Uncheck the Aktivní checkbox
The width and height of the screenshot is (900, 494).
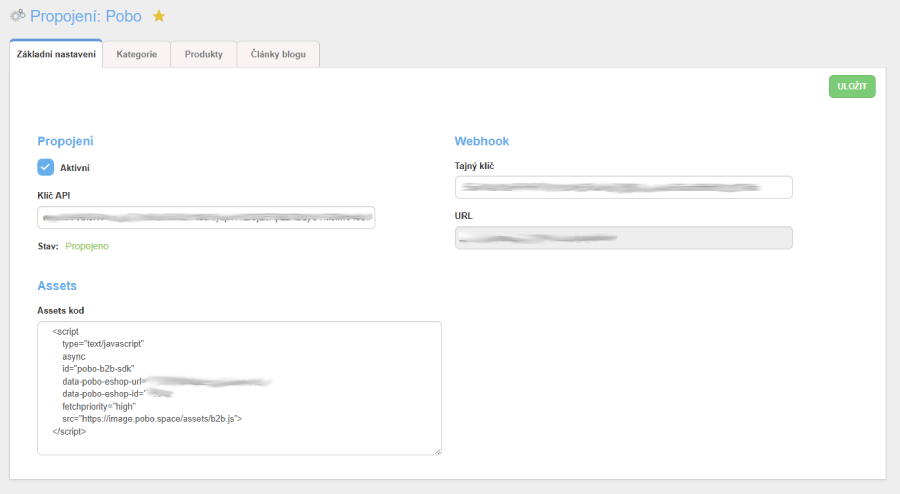45,167
